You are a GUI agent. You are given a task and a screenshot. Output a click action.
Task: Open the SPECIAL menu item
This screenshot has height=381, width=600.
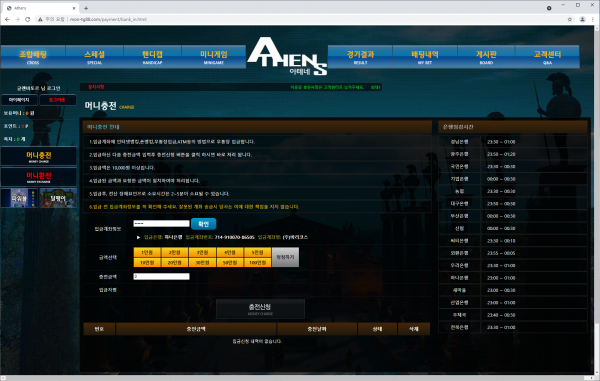(x=95, y=57)
